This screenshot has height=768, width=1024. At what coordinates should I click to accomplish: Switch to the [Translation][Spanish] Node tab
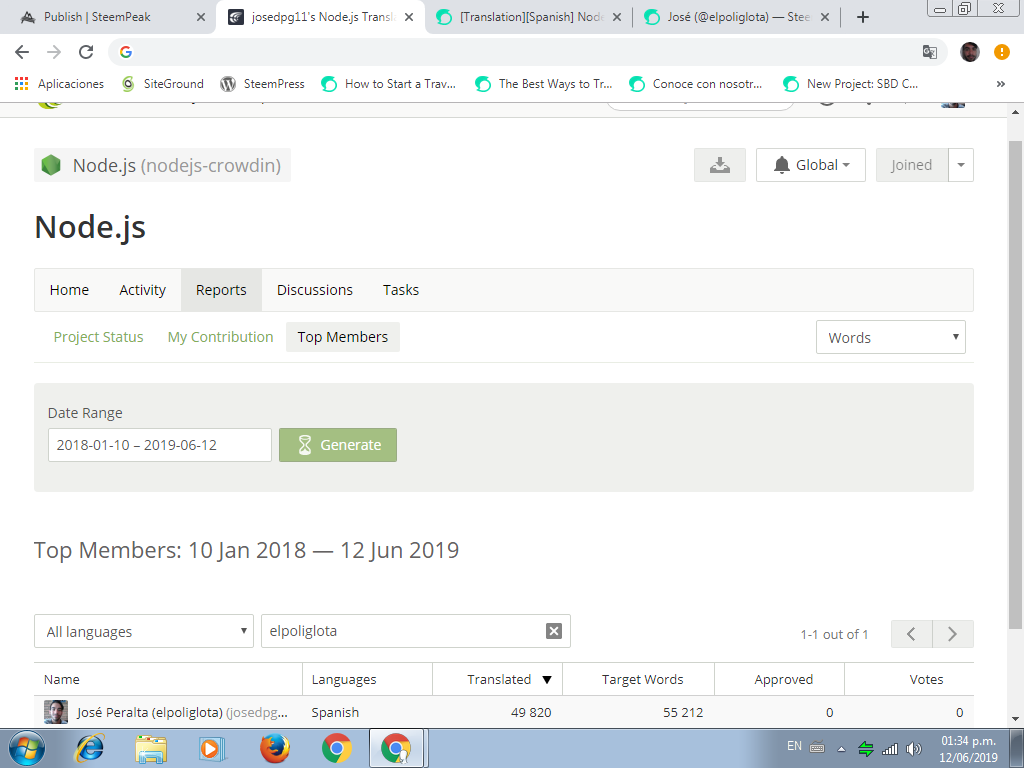click(x=529, y=17)
